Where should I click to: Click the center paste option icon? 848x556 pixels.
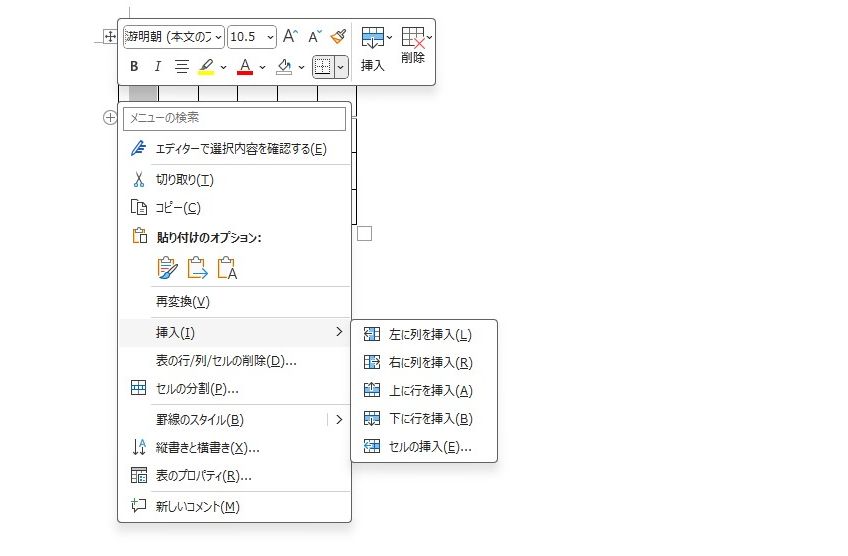tap(197, 268)
